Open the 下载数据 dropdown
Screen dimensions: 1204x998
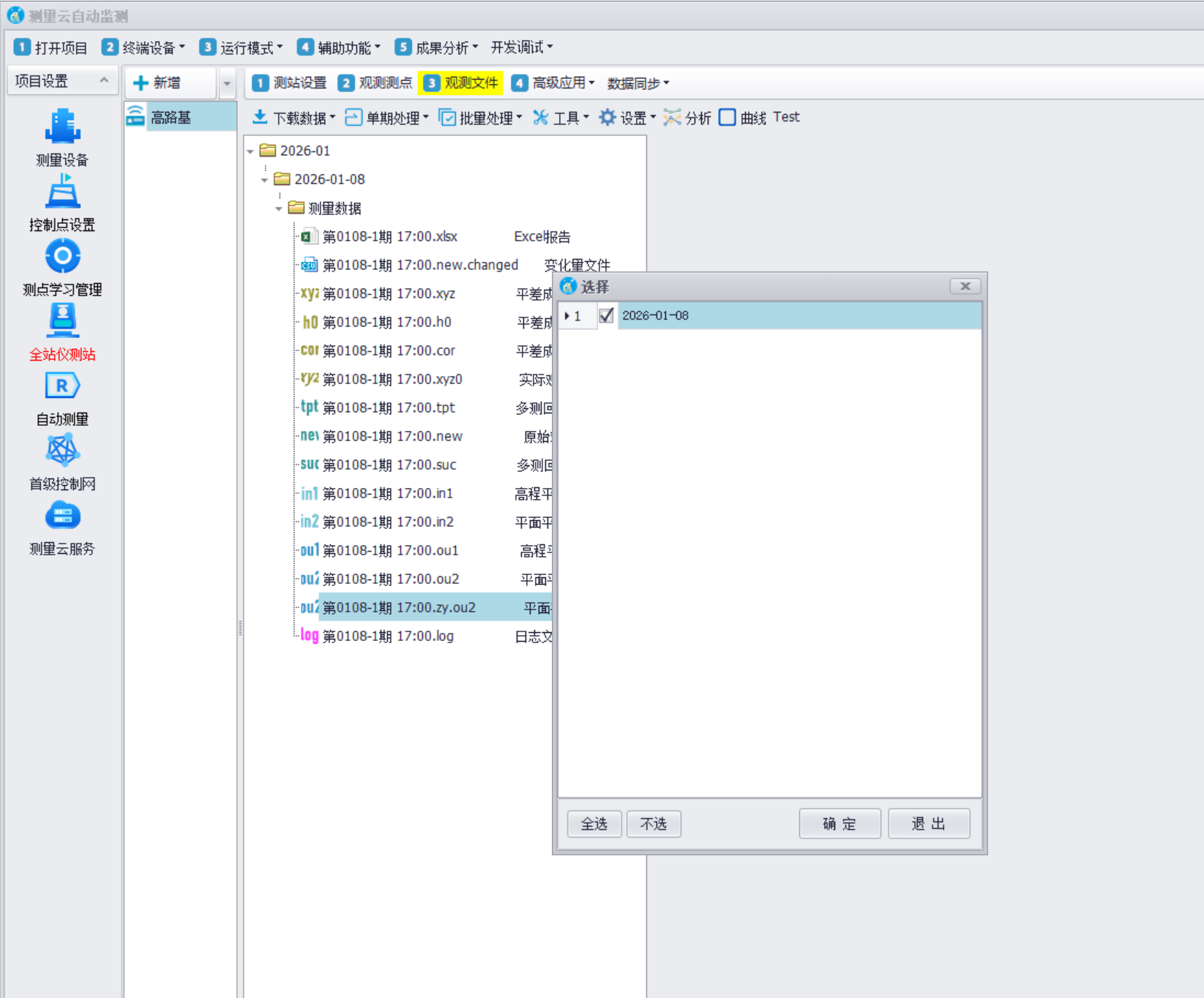tap(293, 118)
